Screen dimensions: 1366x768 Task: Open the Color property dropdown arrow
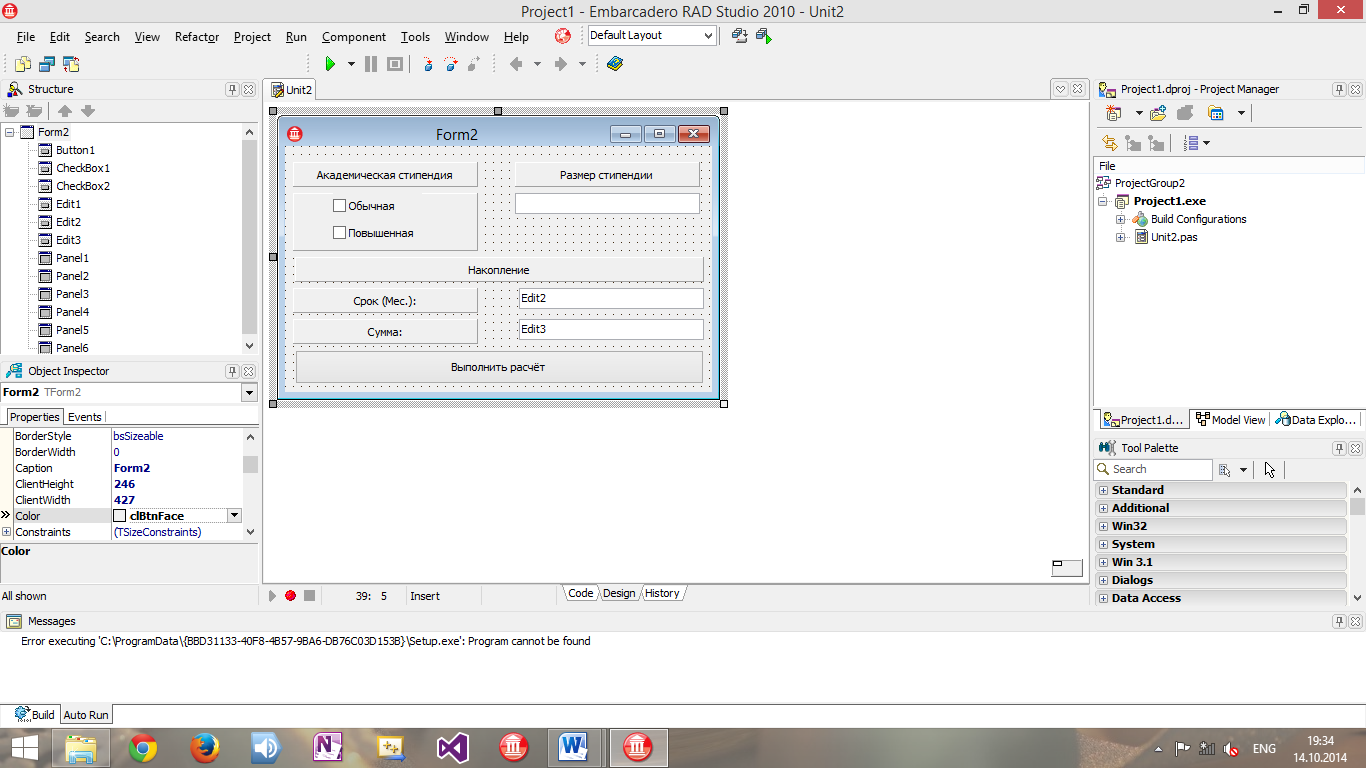pos(234,516)
